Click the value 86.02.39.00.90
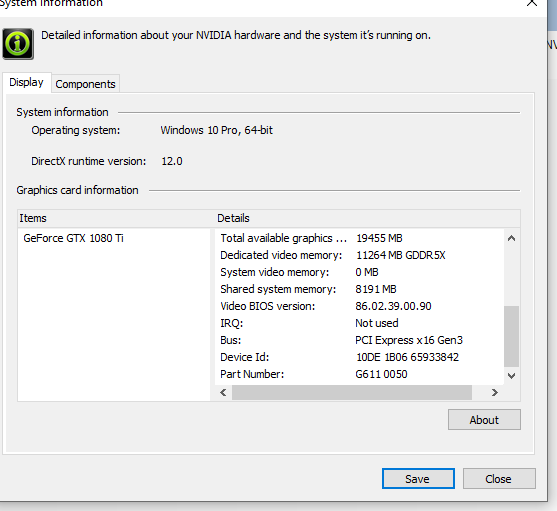Image resolution: width=557 pixels, height=511 pixels. tap(393, 306)
